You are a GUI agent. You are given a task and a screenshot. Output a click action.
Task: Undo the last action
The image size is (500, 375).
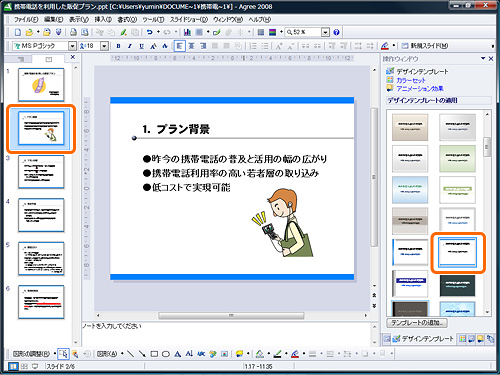click(150, 32)
